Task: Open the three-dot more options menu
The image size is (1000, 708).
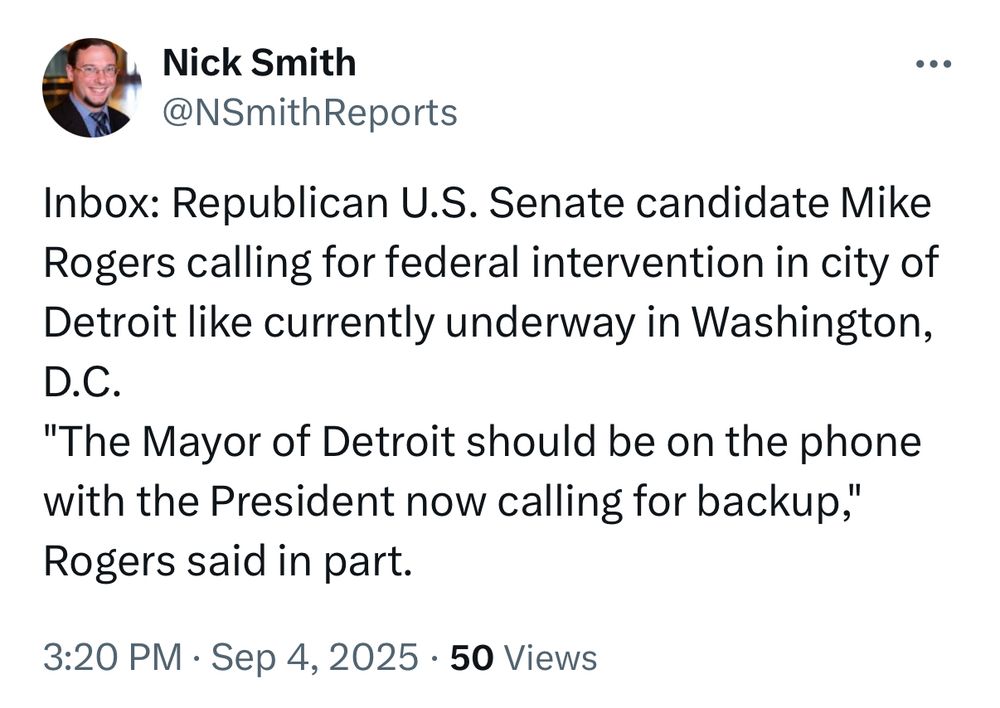Action: click(934, 66)
